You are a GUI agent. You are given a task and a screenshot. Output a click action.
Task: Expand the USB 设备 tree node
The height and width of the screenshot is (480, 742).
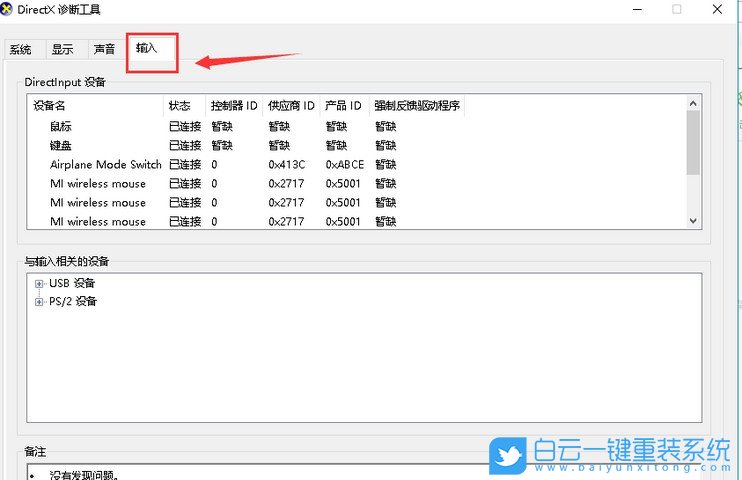point(40,284)
